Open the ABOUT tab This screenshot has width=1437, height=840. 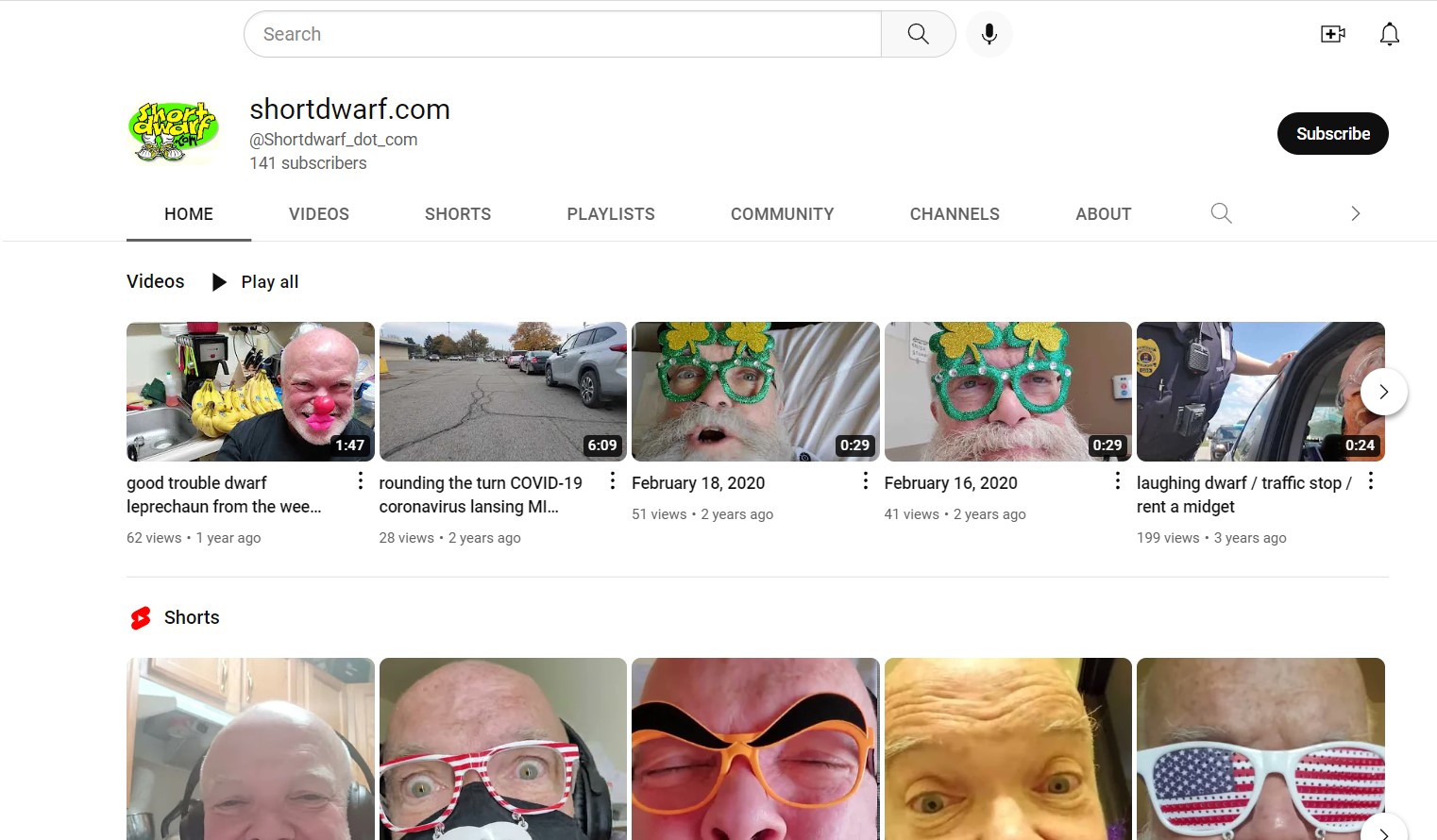(x=1103, y=214)
